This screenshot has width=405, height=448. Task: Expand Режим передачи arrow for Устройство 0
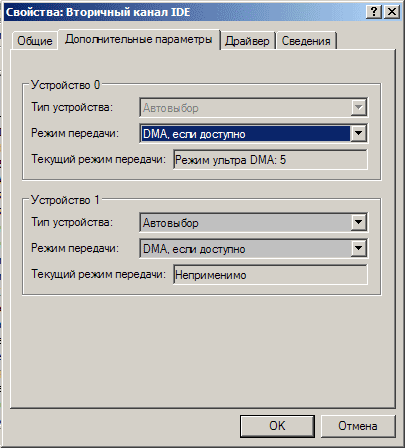click(359, 133)
